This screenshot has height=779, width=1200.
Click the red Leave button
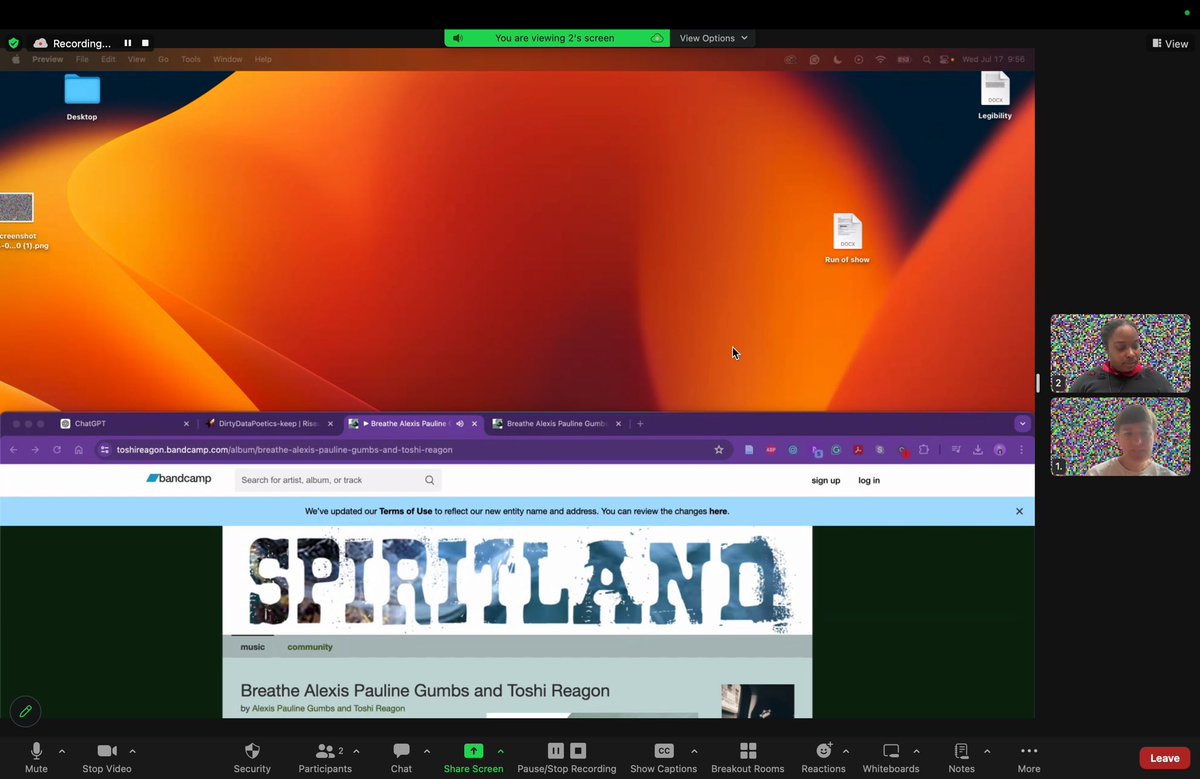(x=1164, y=758)
